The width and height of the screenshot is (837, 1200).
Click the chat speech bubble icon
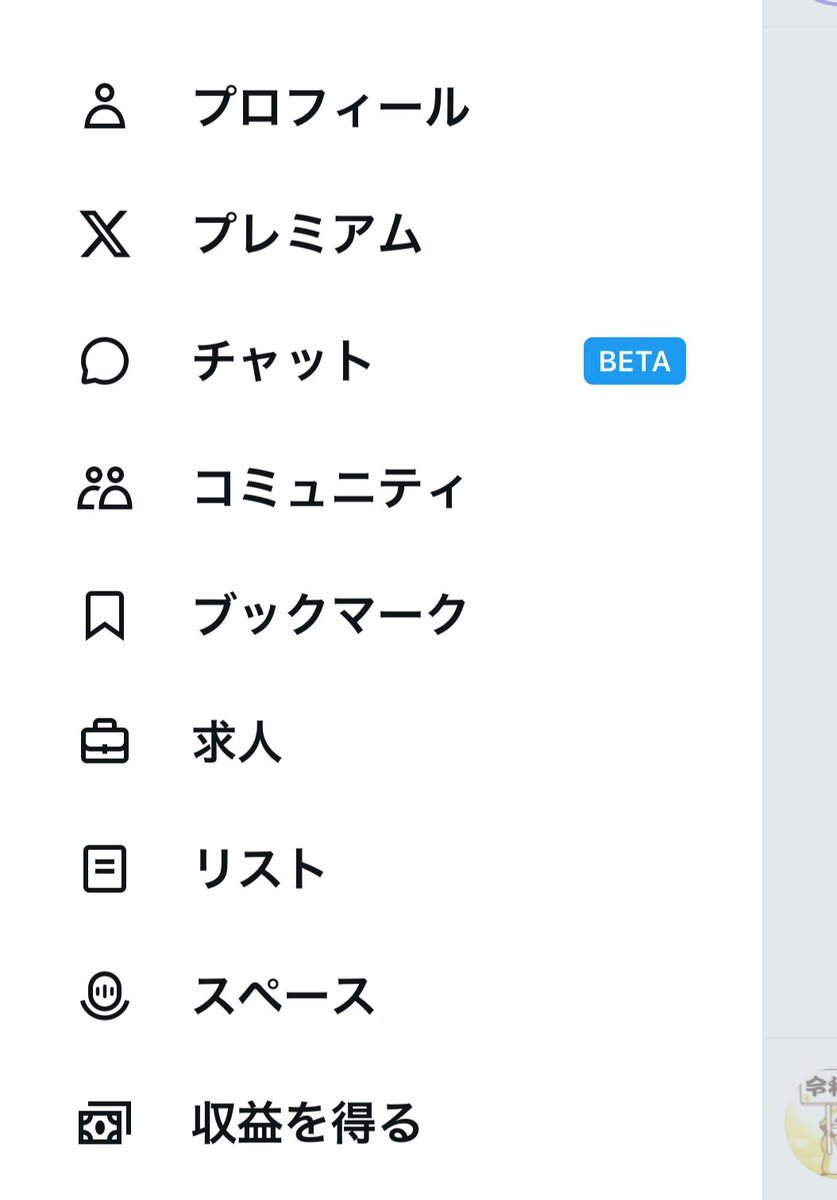pos(104,361)
